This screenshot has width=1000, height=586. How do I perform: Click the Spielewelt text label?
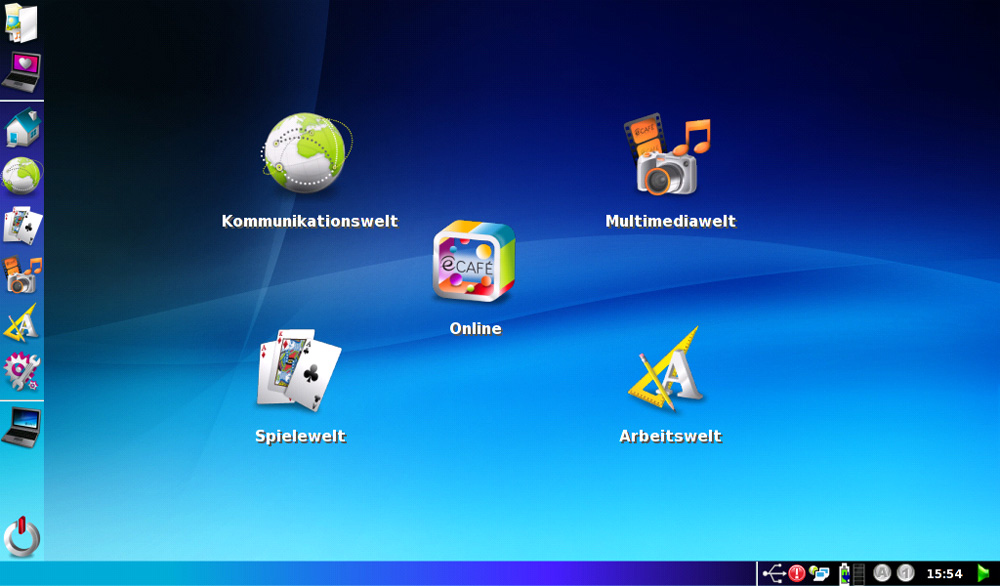click(300, 436)
